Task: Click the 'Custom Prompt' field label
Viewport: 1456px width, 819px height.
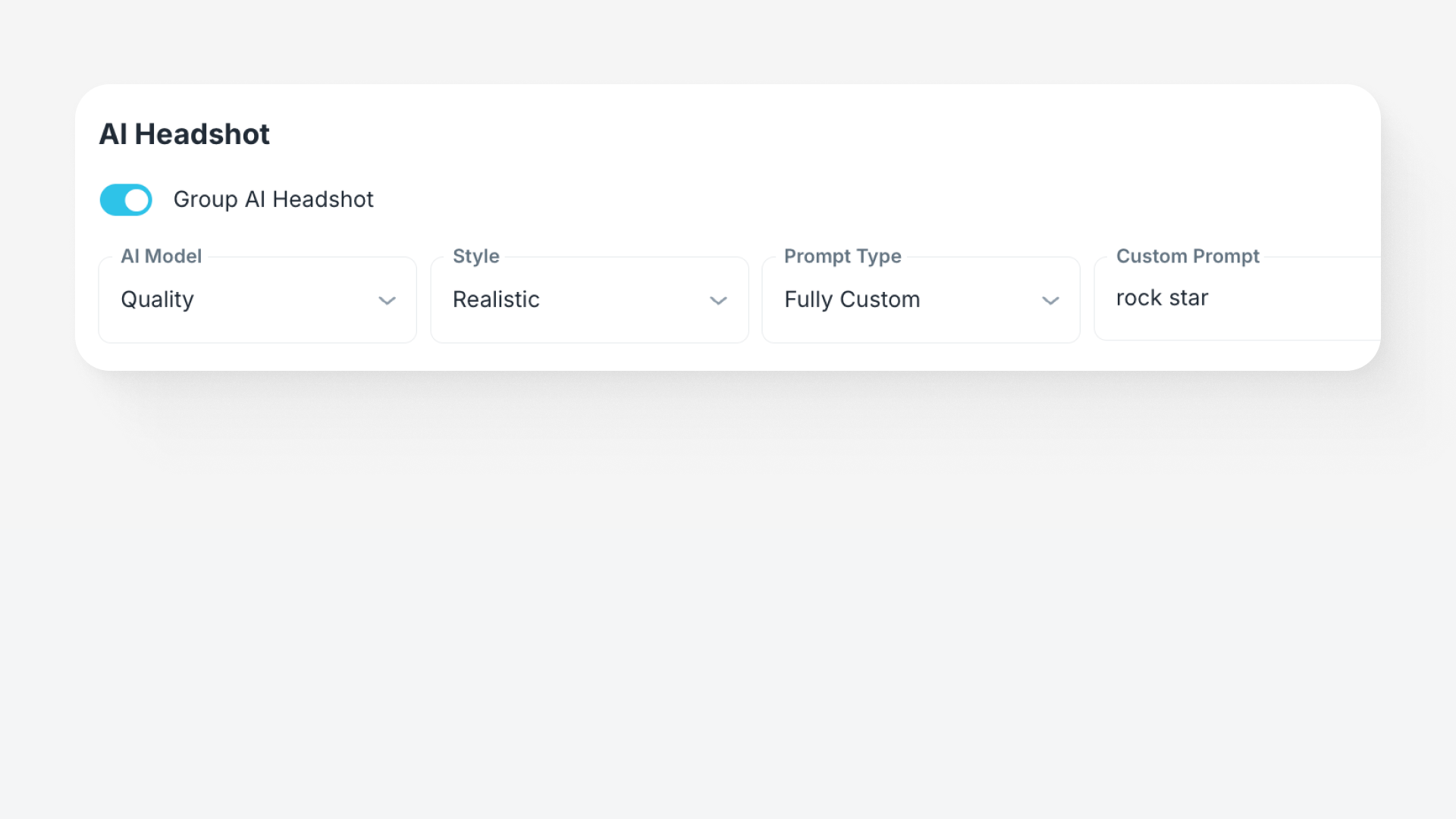Action: (x=1188, y=256)
